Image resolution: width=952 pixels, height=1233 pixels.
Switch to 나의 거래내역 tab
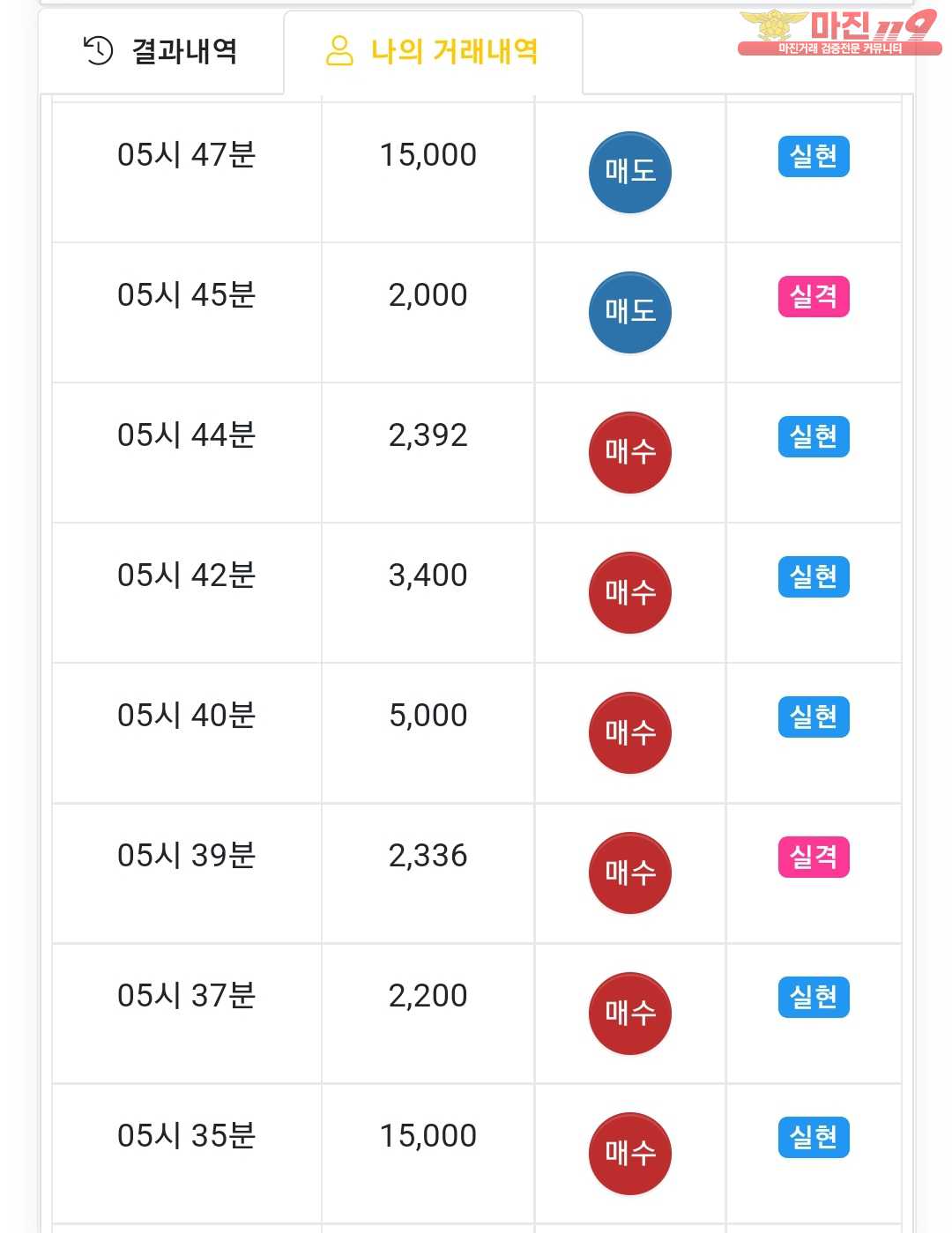tap(433, 51)
